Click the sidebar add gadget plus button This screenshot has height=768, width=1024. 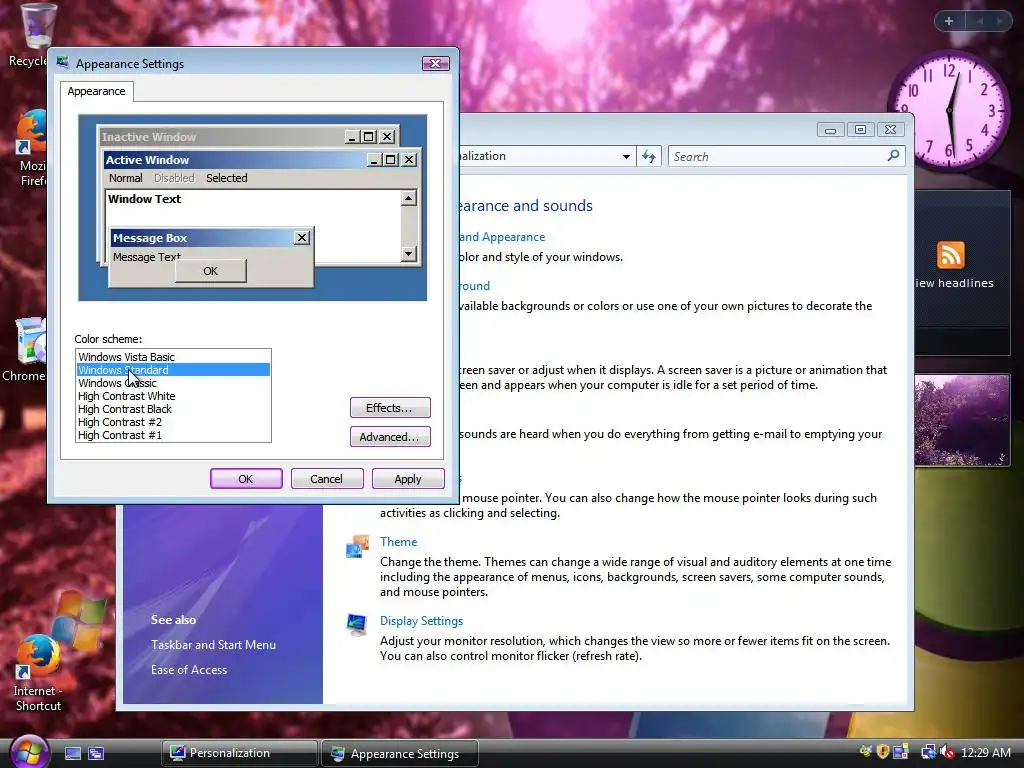coord(949,21)
